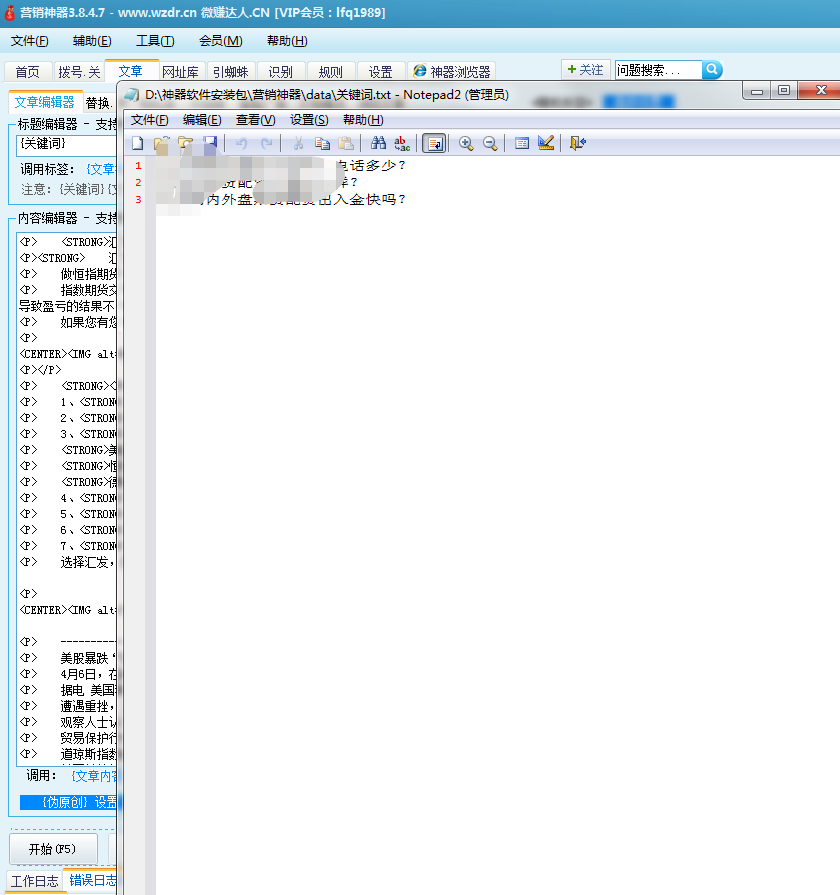Open the 工具(T) menu in main window
840x895 pixels.
click(155, 41)
